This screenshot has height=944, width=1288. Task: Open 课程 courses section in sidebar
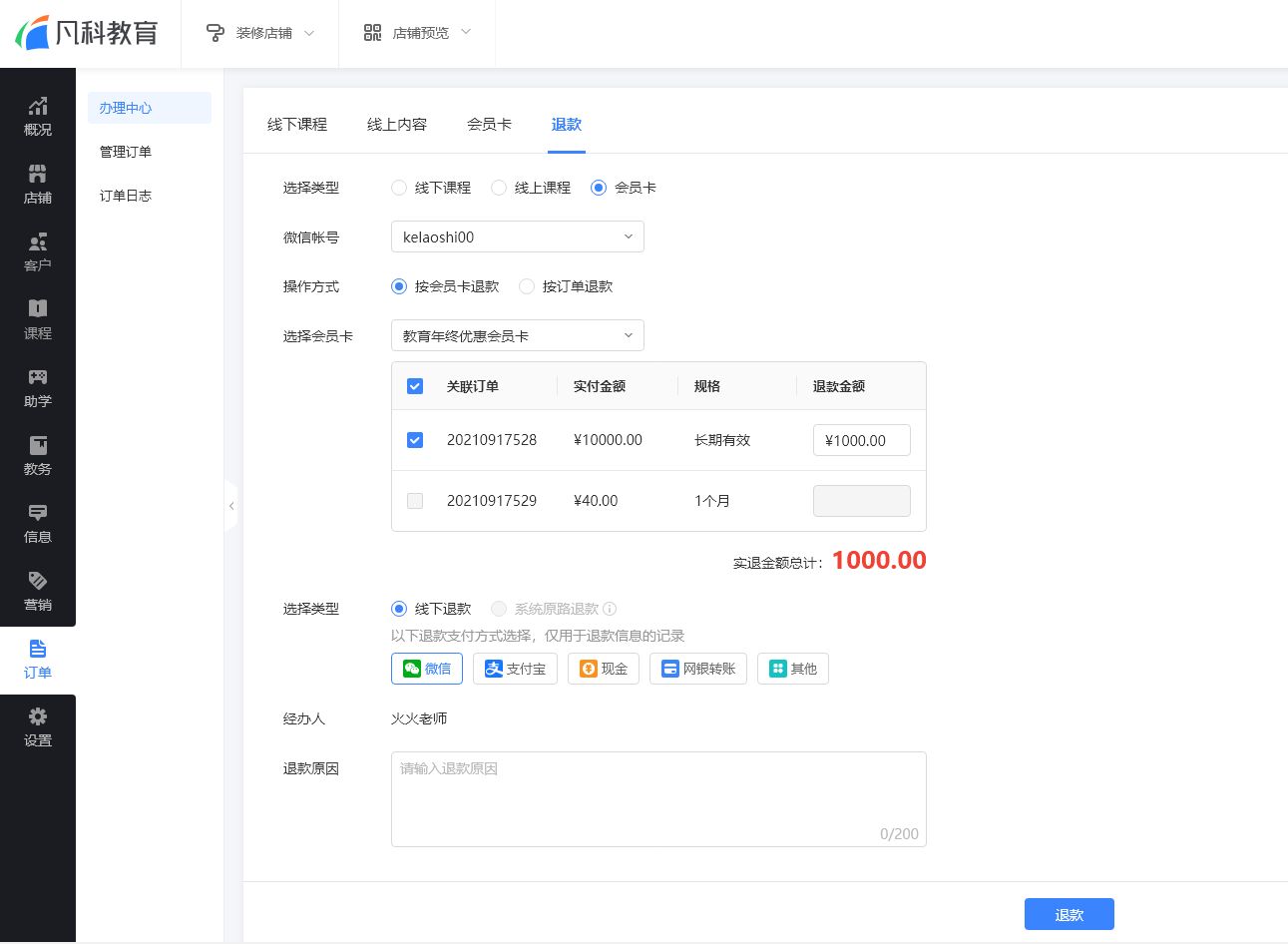[x=38, y=321]
